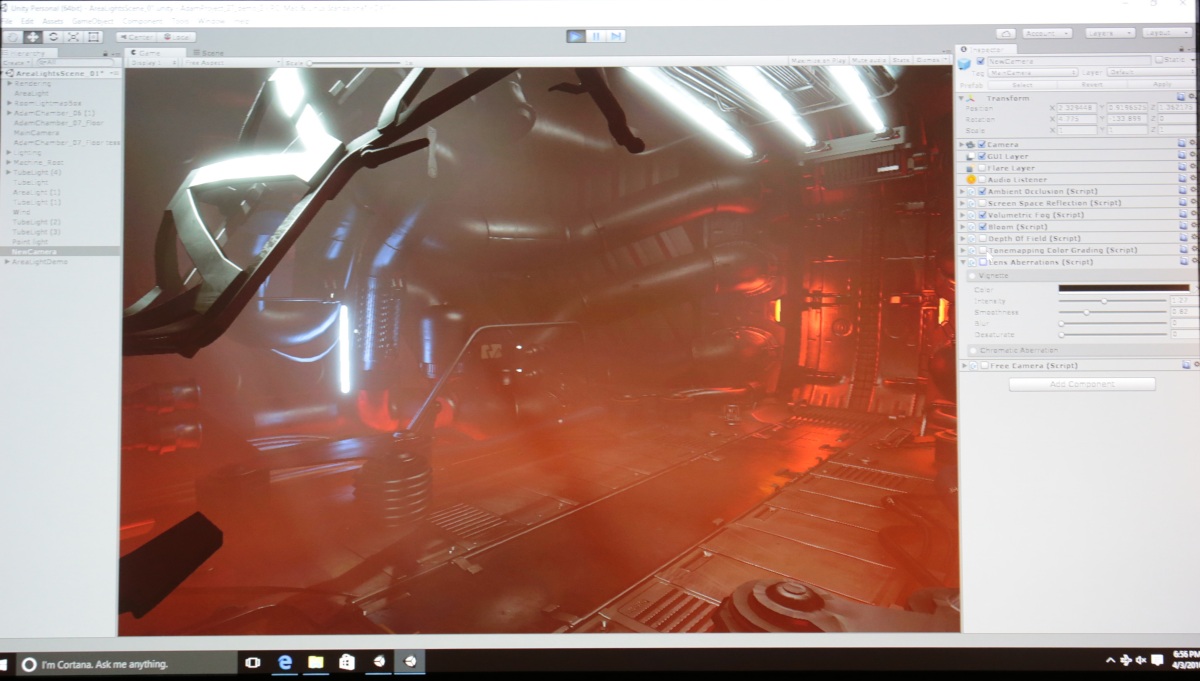Select the Rotate tool in toolbar

[53, 37]
